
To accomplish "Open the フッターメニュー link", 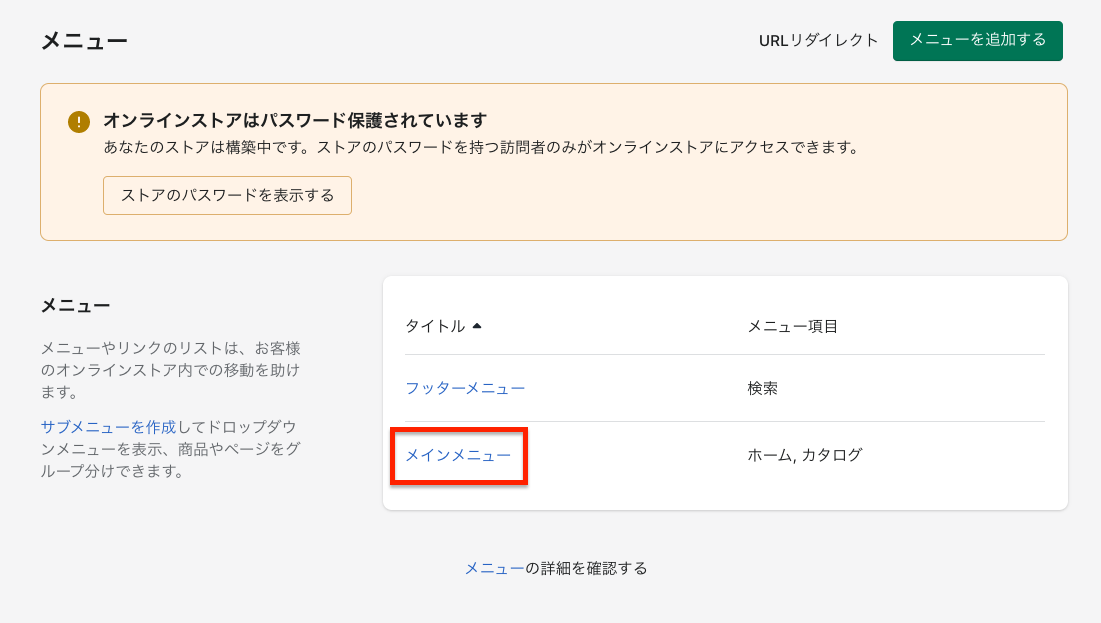I will click(x=465, y=388).
